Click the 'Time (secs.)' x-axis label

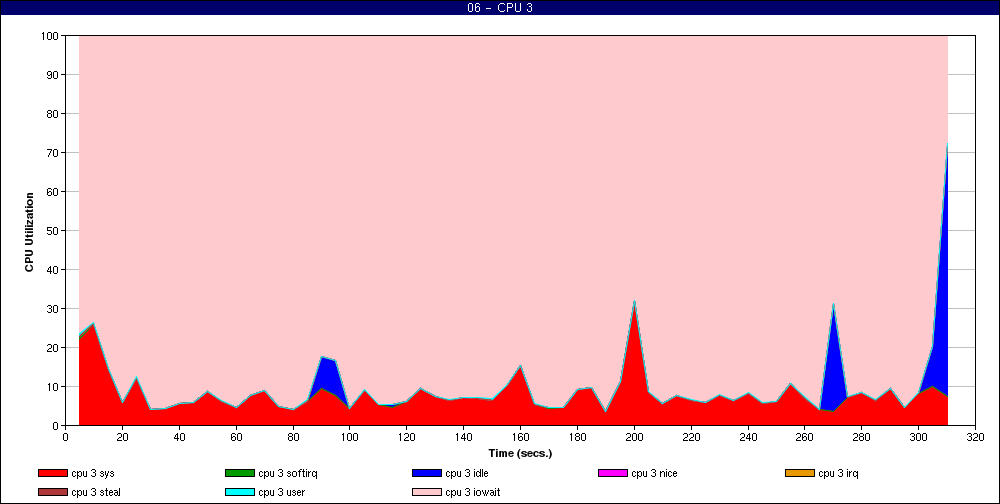click(520, 454)
